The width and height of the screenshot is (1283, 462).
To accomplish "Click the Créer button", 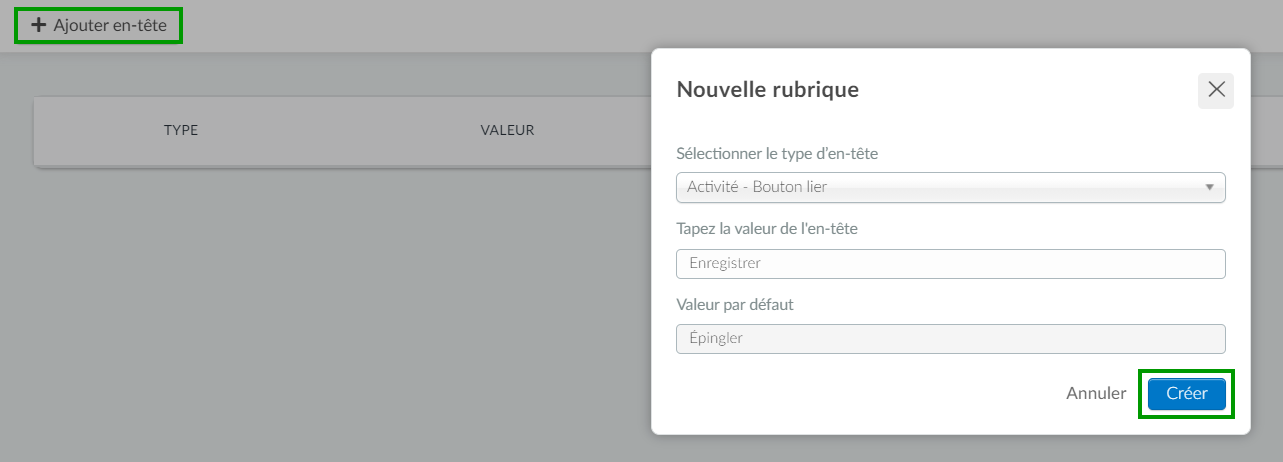I will click(1187, 394).
